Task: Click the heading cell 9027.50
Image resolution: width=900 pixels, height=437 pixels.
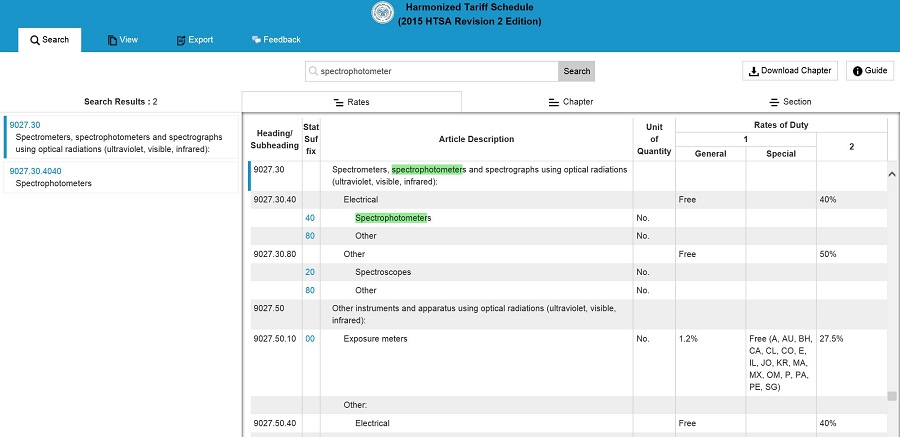Action: 269,308
